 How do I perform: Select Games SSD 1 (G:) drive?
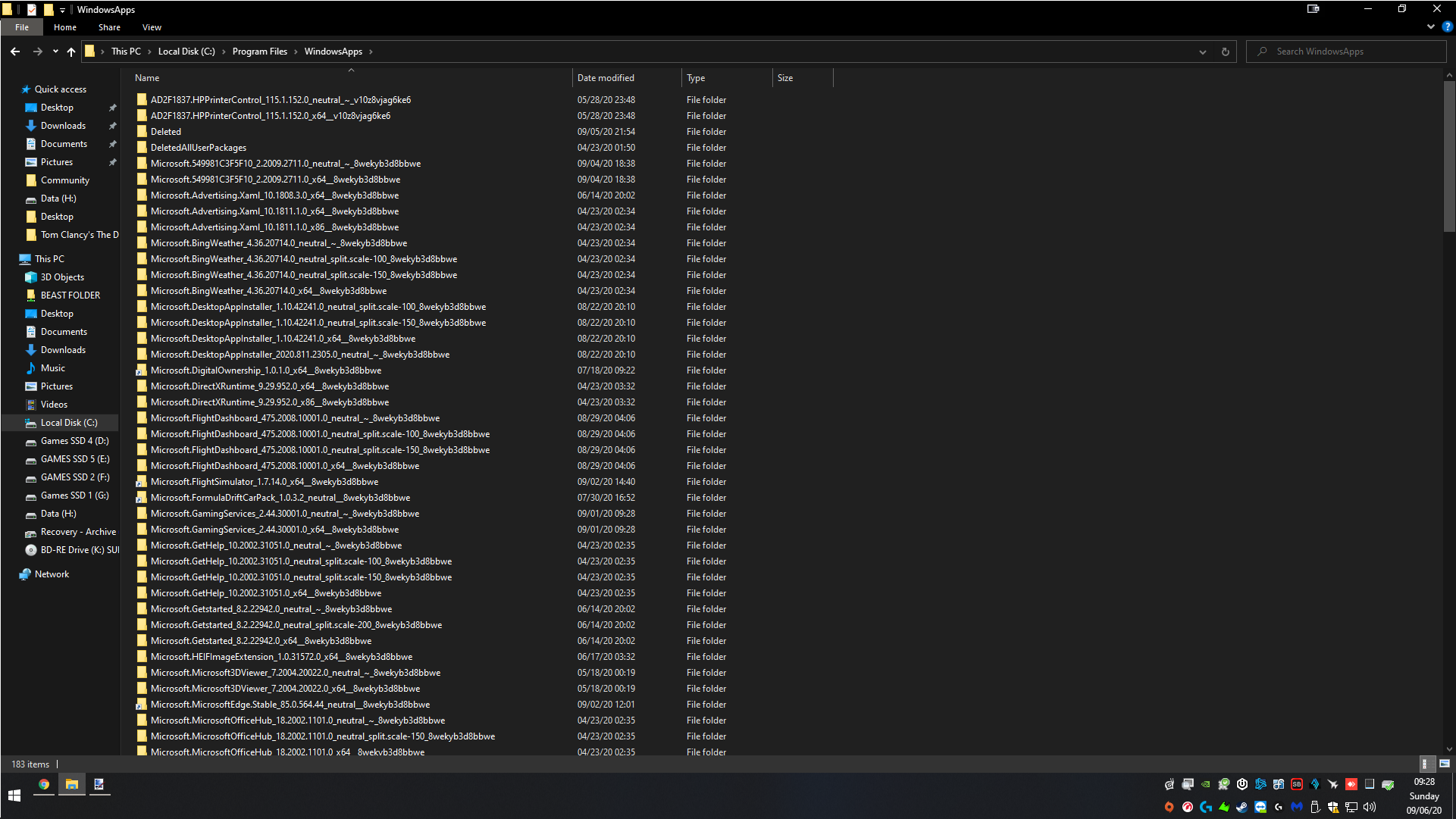point(74,495)
